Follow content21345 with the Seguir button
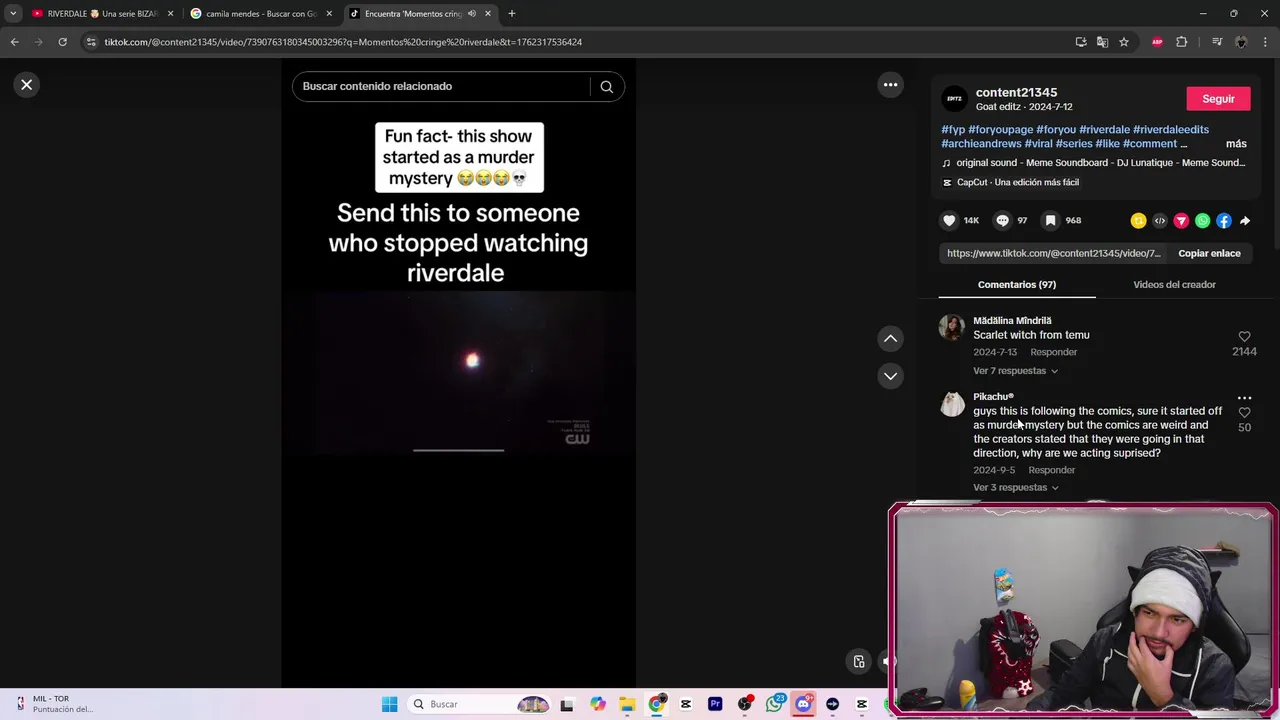This screenshot has width=1280, height=720. pos(1218,99)
